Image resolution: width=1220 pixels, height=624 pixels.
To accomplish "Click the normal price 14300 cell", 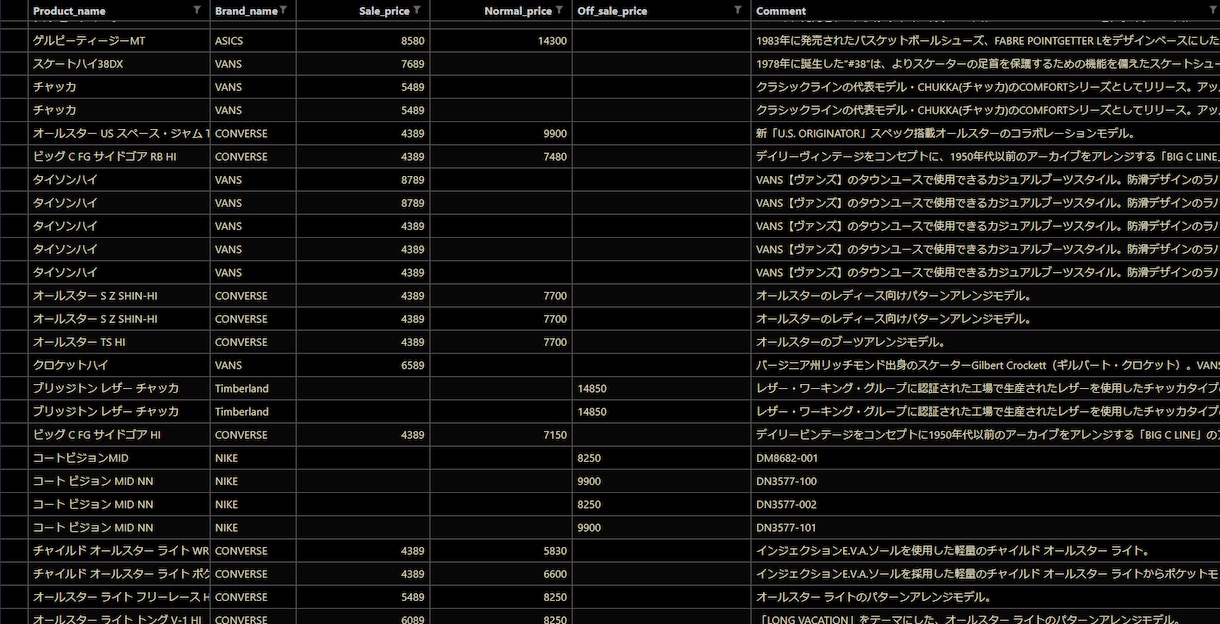I will tap(501, 41).
